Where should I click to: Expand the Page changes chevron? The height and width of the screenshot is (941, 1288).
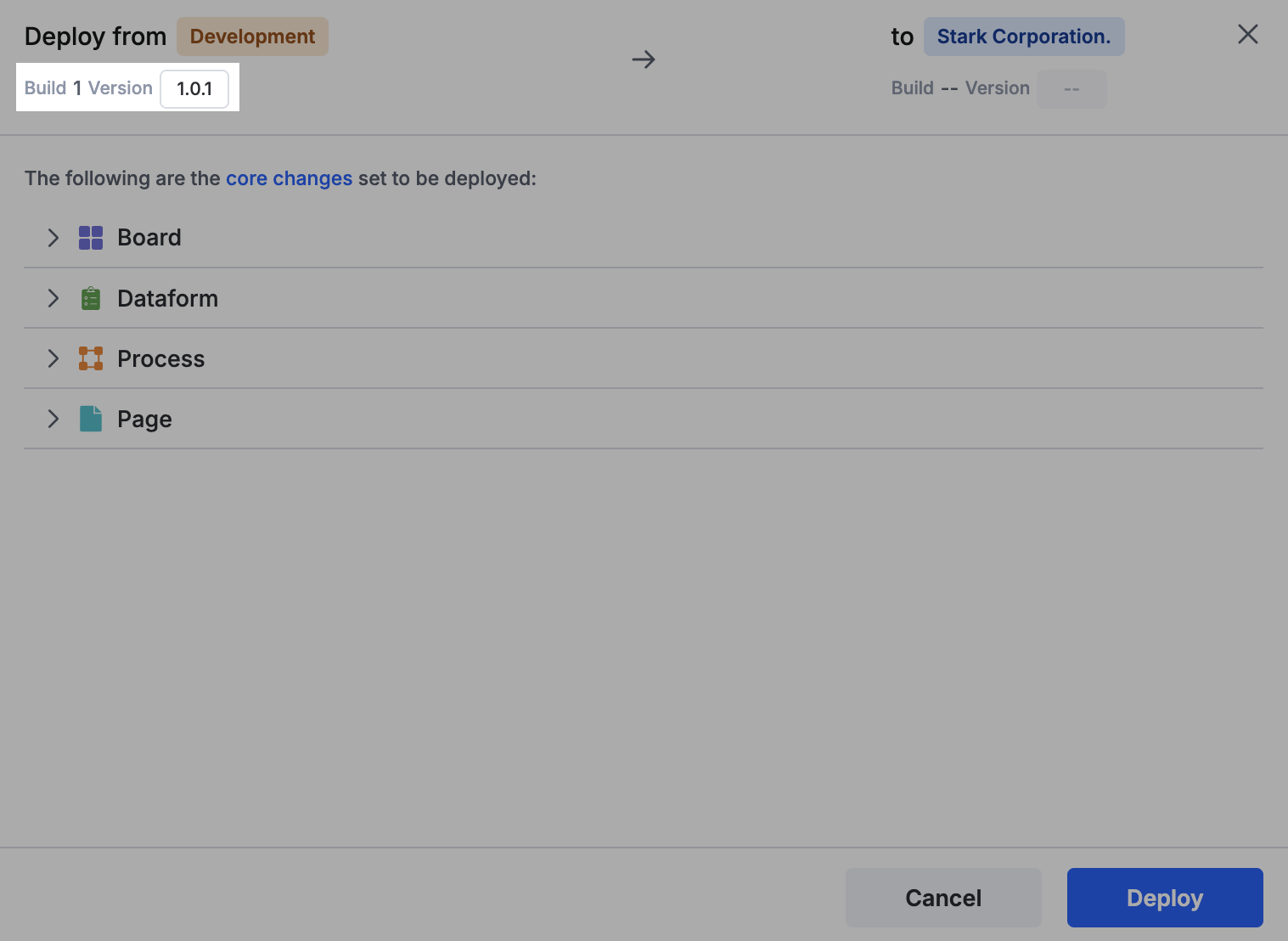tap(53, 419)
